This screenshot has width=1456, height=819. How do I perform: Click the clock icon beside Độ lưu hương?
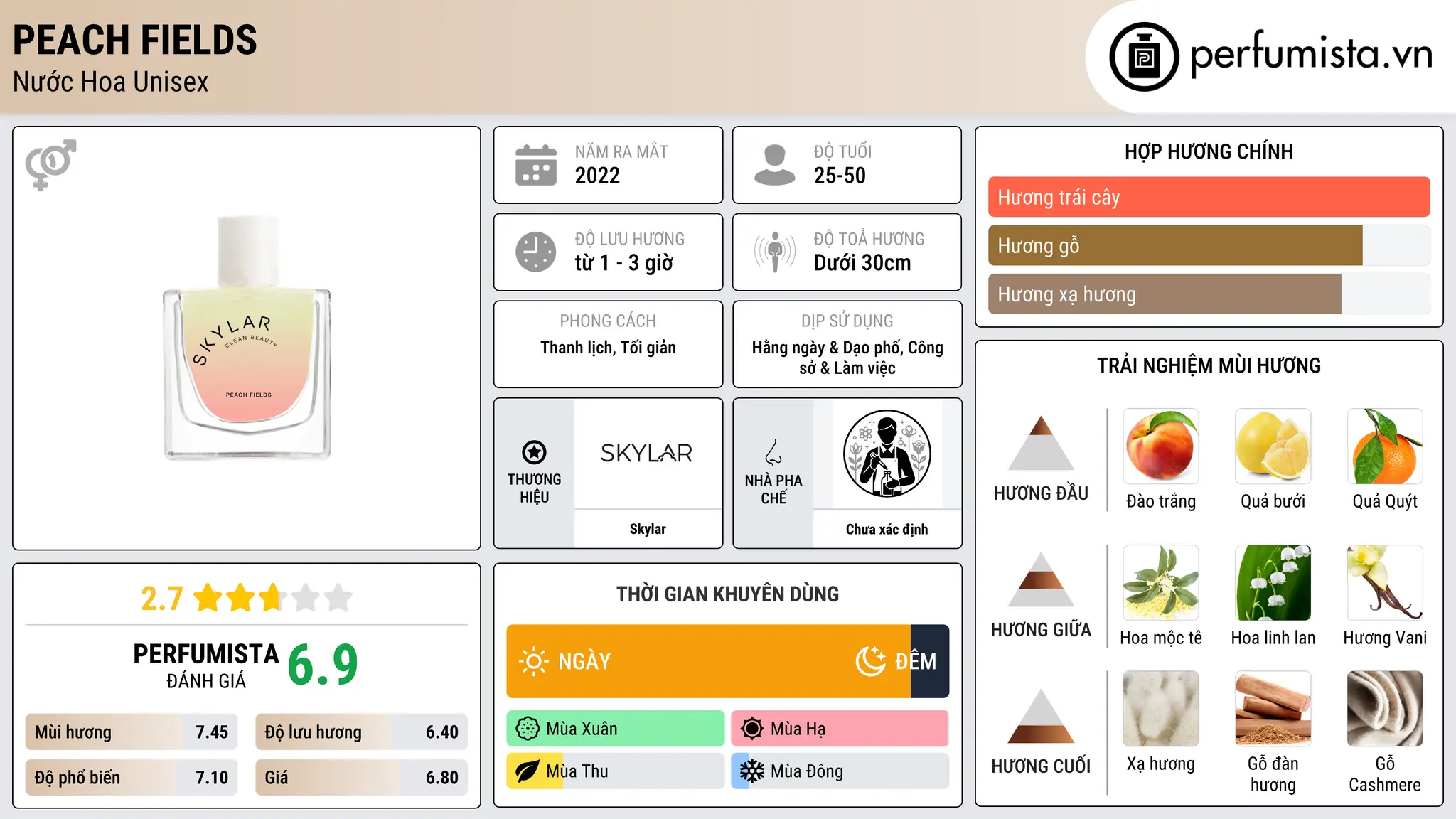tap(536, 252)
